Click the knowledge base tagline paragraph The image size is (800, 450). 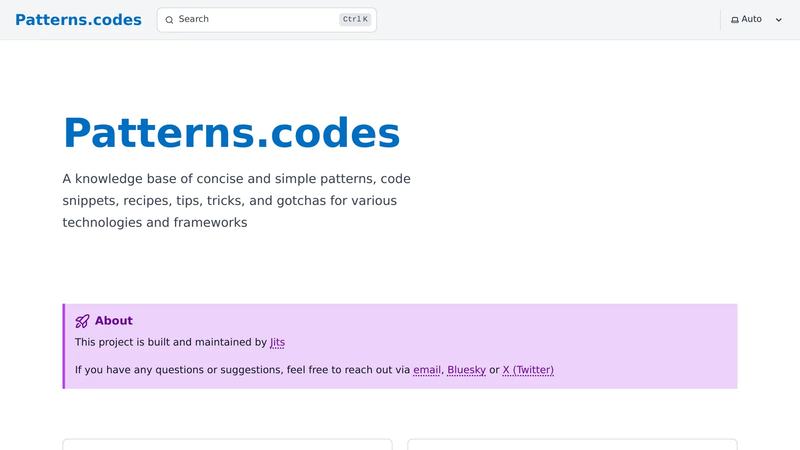237,201
